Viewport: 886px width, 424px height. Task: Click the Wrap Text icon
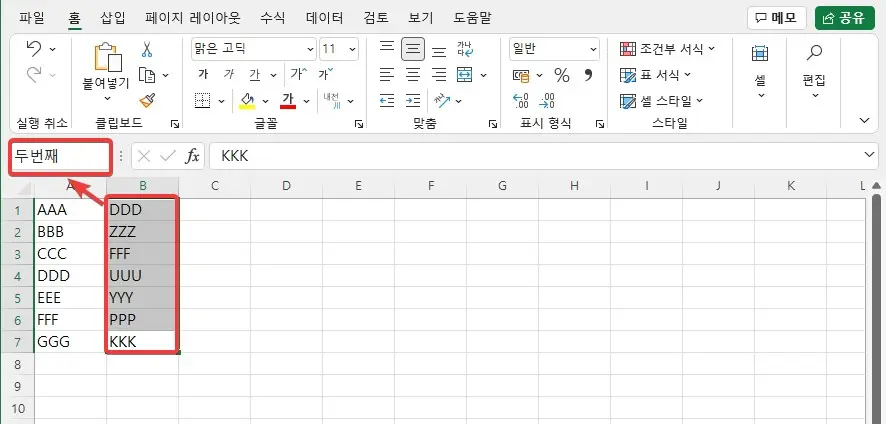[465, 49]
